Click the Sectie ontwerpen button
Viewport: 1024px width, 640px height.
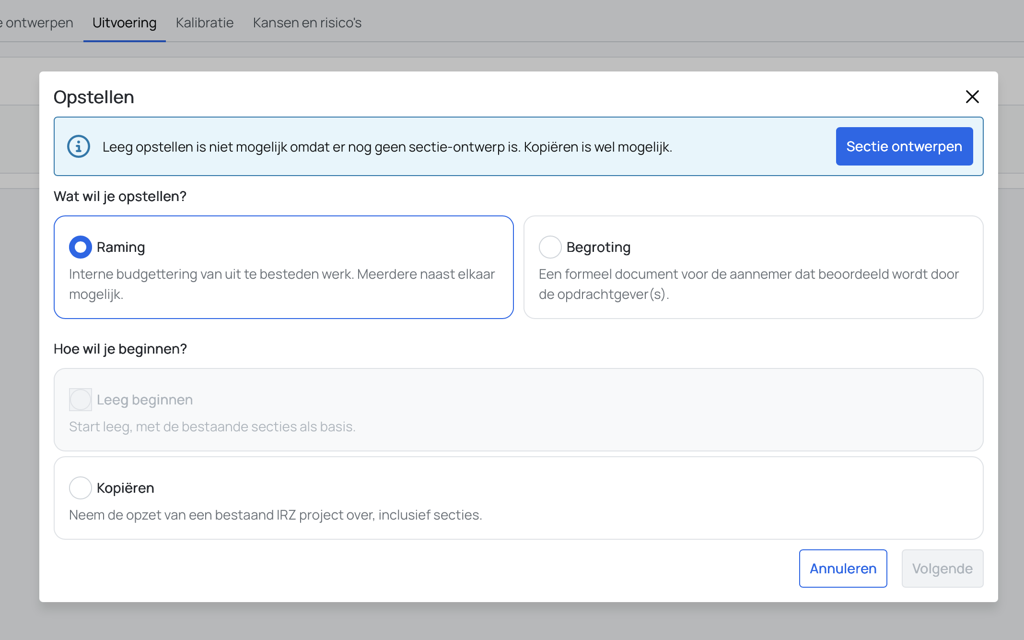(904, 146)
